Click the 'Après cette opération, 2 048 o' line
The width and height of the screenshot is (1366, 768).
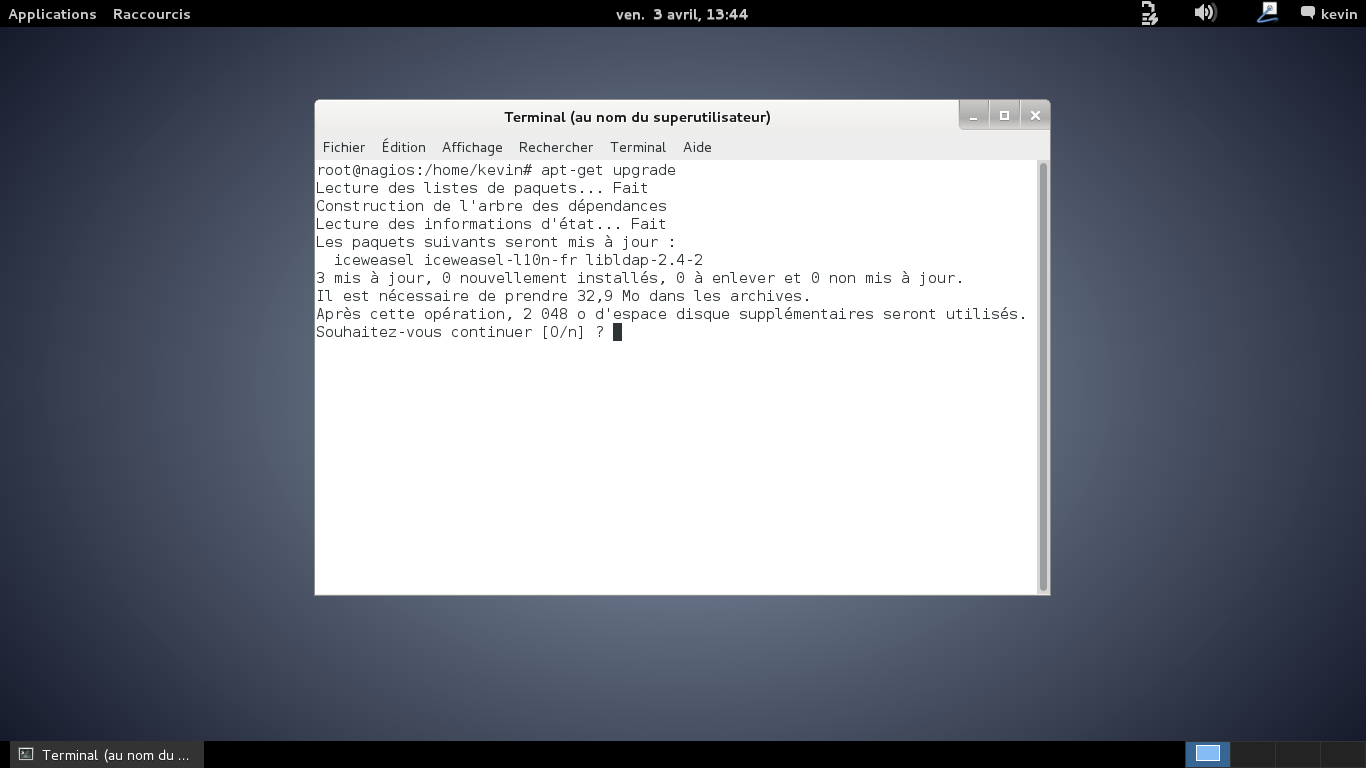[671, 314]
